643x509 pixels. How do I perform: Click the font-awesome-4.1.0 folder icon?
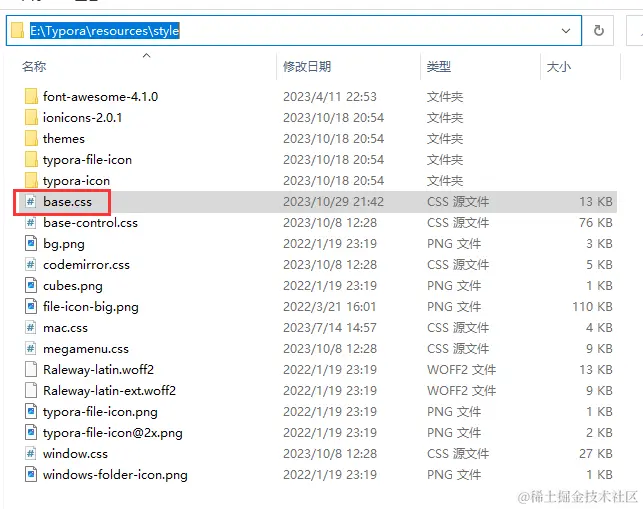point(31,96)
